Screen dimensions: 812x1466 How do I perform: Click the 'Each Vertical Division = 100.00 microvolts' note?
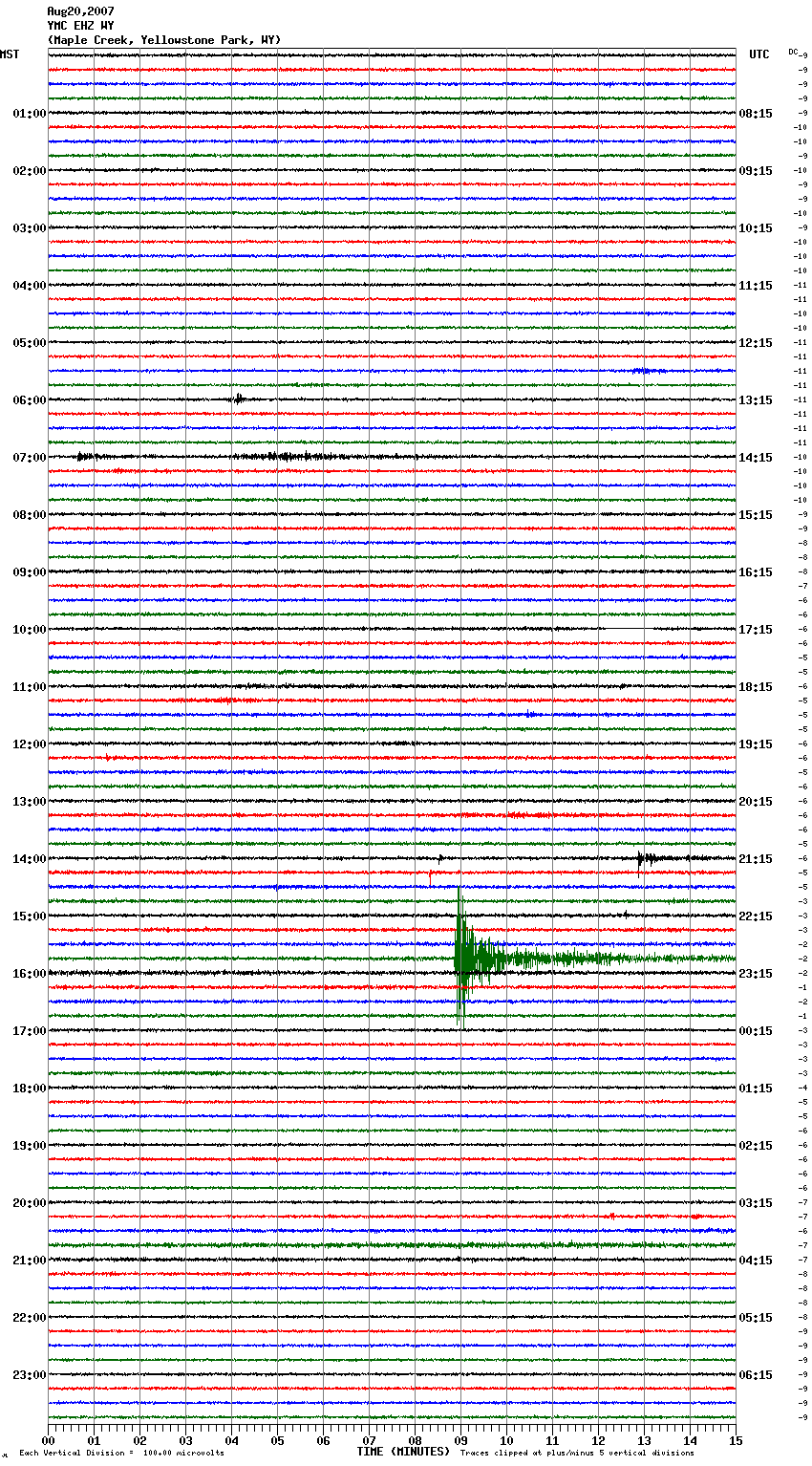pos(121,1453)
